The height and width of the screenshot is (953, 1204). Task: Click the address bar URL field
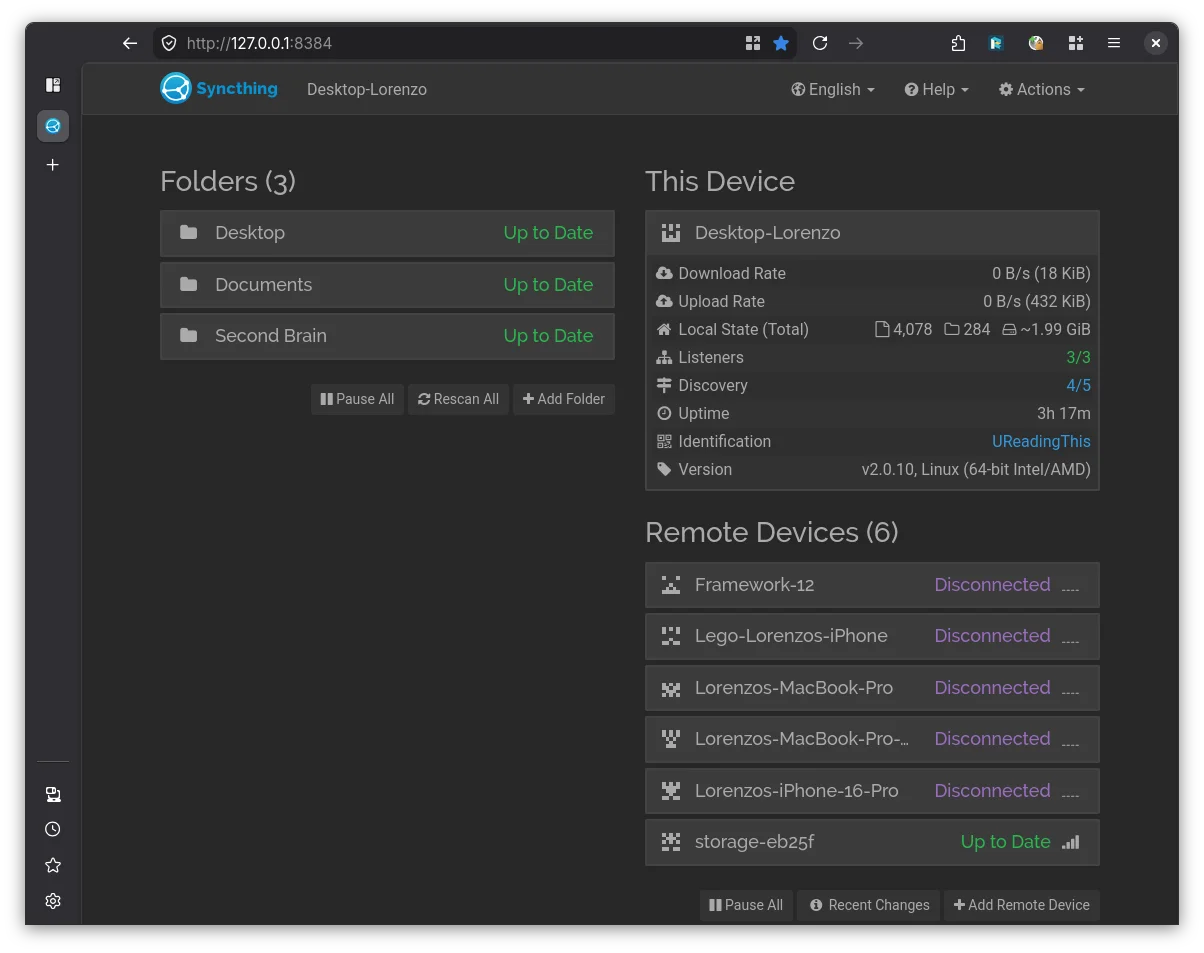(x=450, y=43)
